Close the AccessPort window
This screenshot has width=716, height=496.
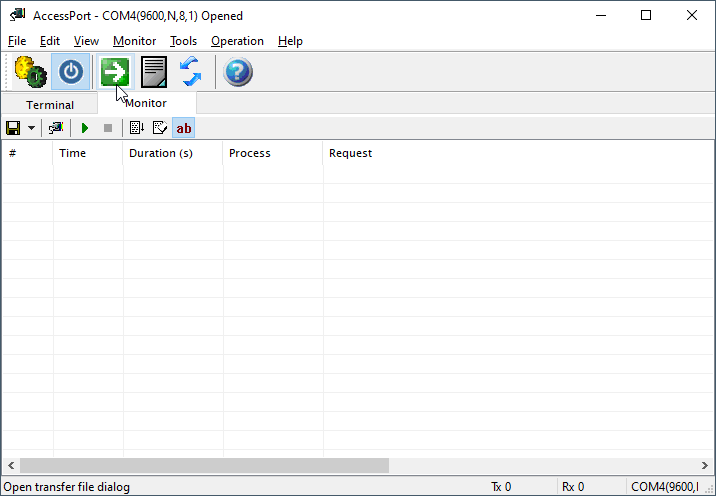coord(691,16)
